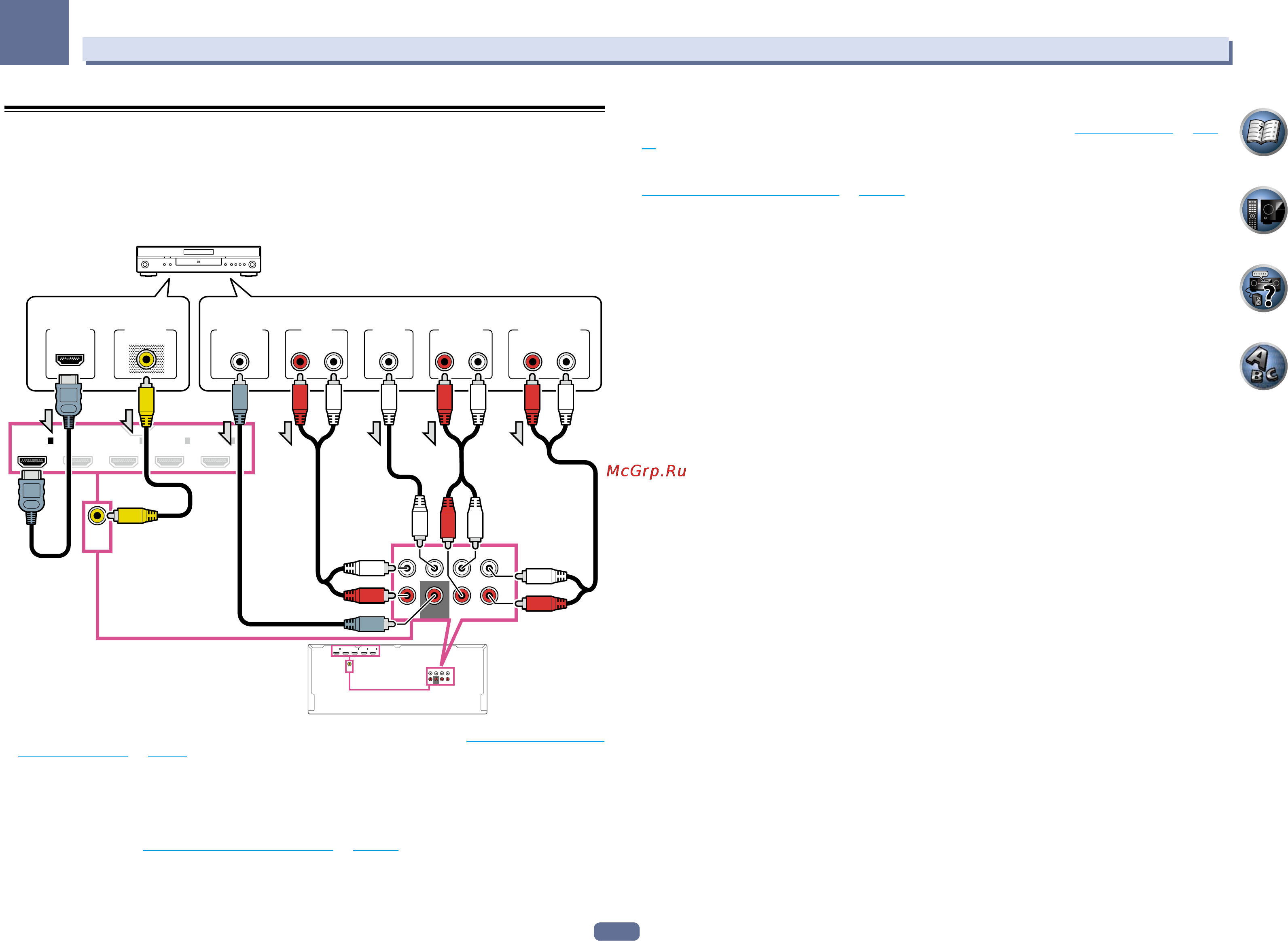Viewport: 1288px width, 941px height.
Task: Open the contents via the open book icon
Action: click(x=1263, y=132)
